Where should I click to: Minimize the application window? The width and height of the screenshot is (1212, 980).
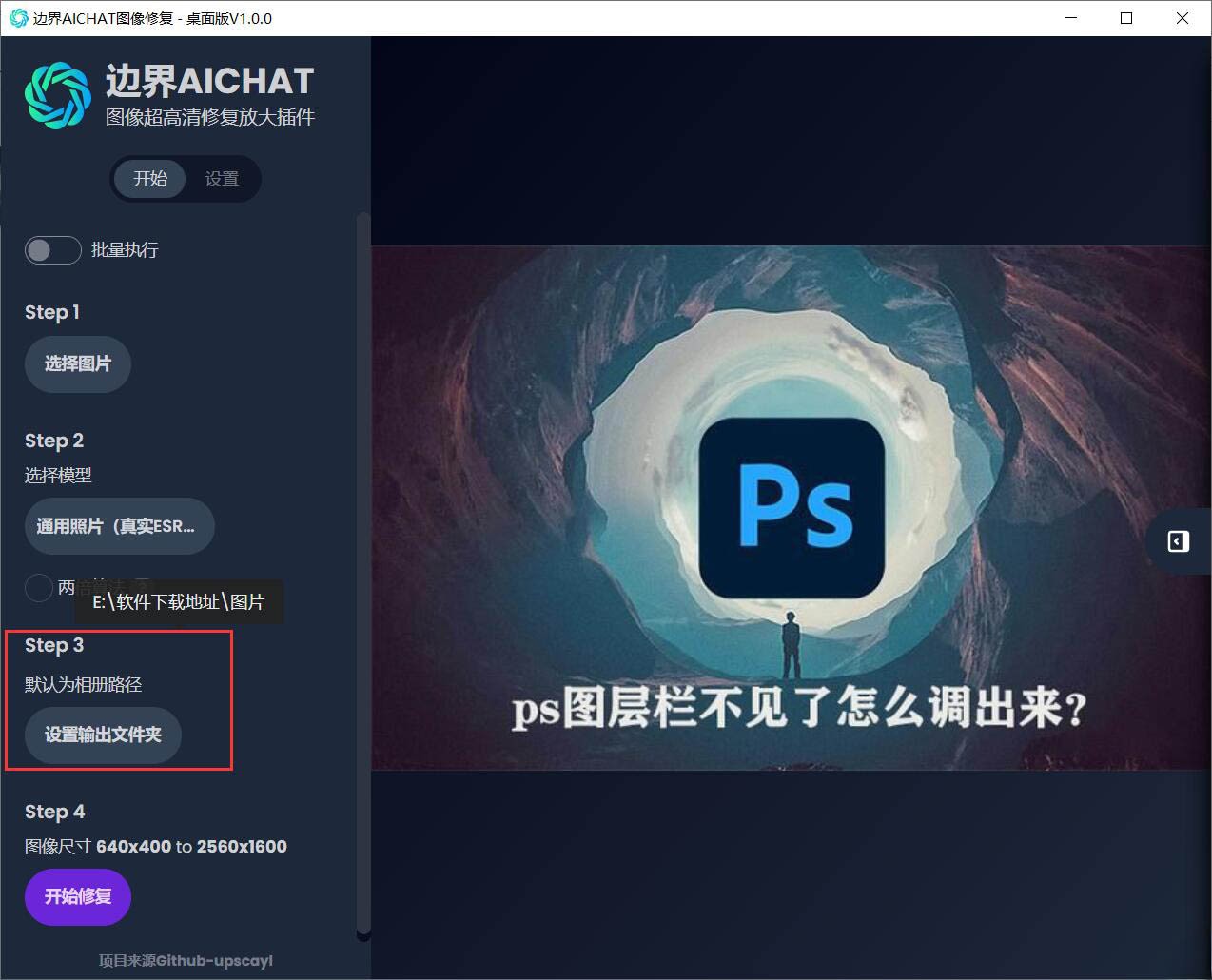tap(1070, 18)
